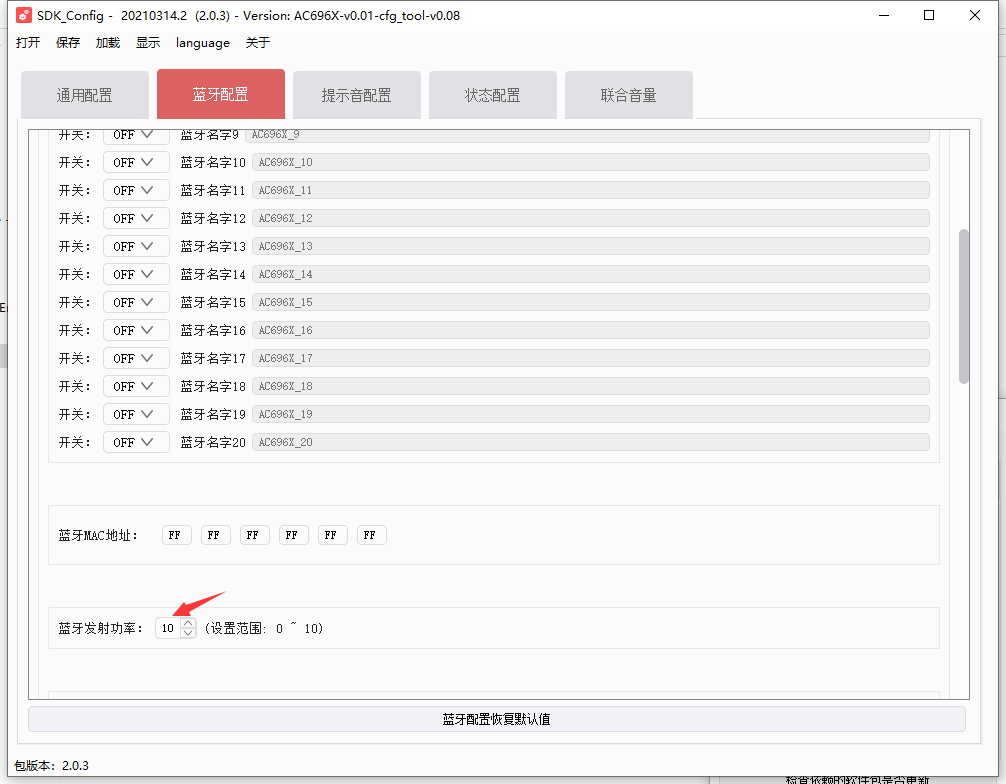Viewport: 1006px width, 784px height.
Task: Click the 保存 menu item
Action: pyautogui.click(x=67, y=42)
